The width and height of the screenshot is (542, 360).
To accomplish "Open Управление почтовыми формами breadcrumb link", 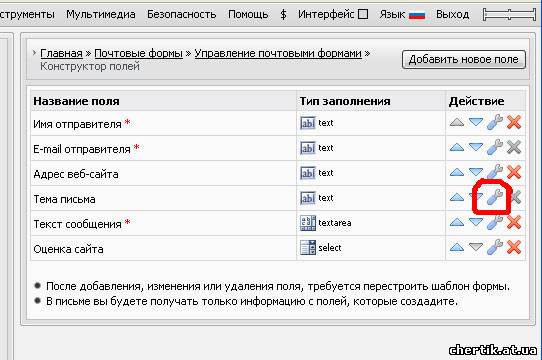I will click(x=278, y=53).
